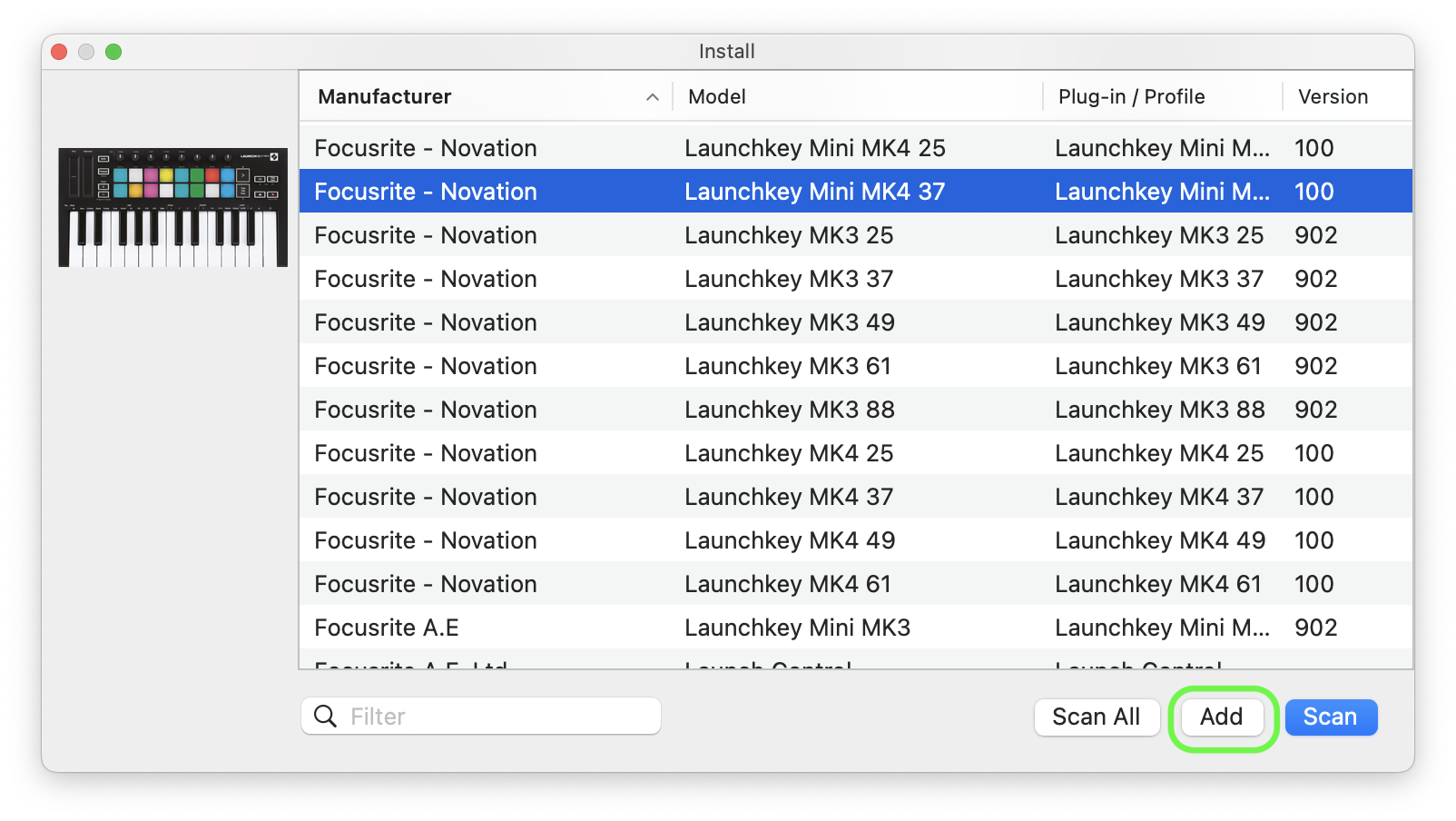Select the Launchkey MK4 49 model
This screenshot has width=1456, height=821.
[x=790, y=540]
